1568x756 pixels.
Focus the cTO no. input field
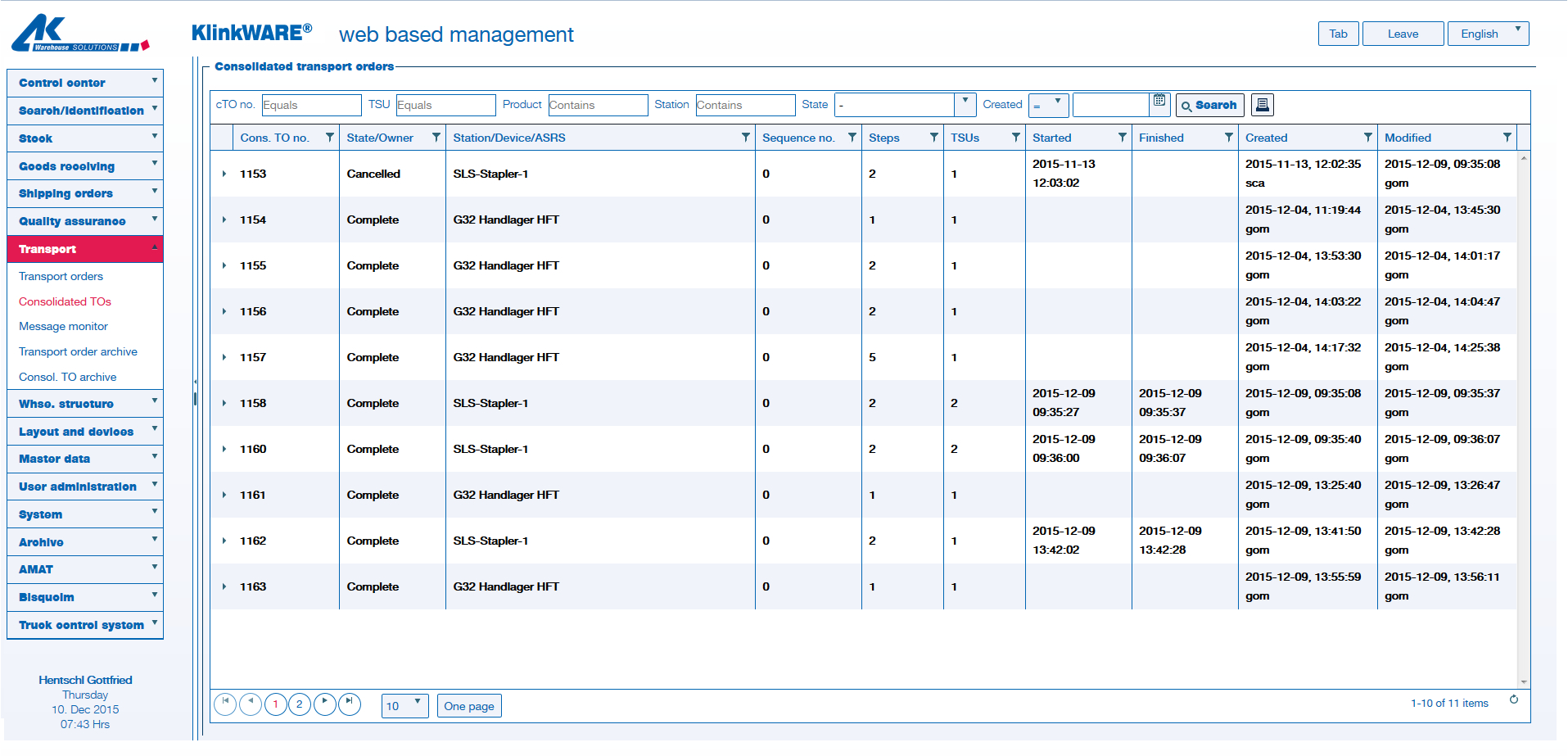pyautogui.click(x=311, y=105)
